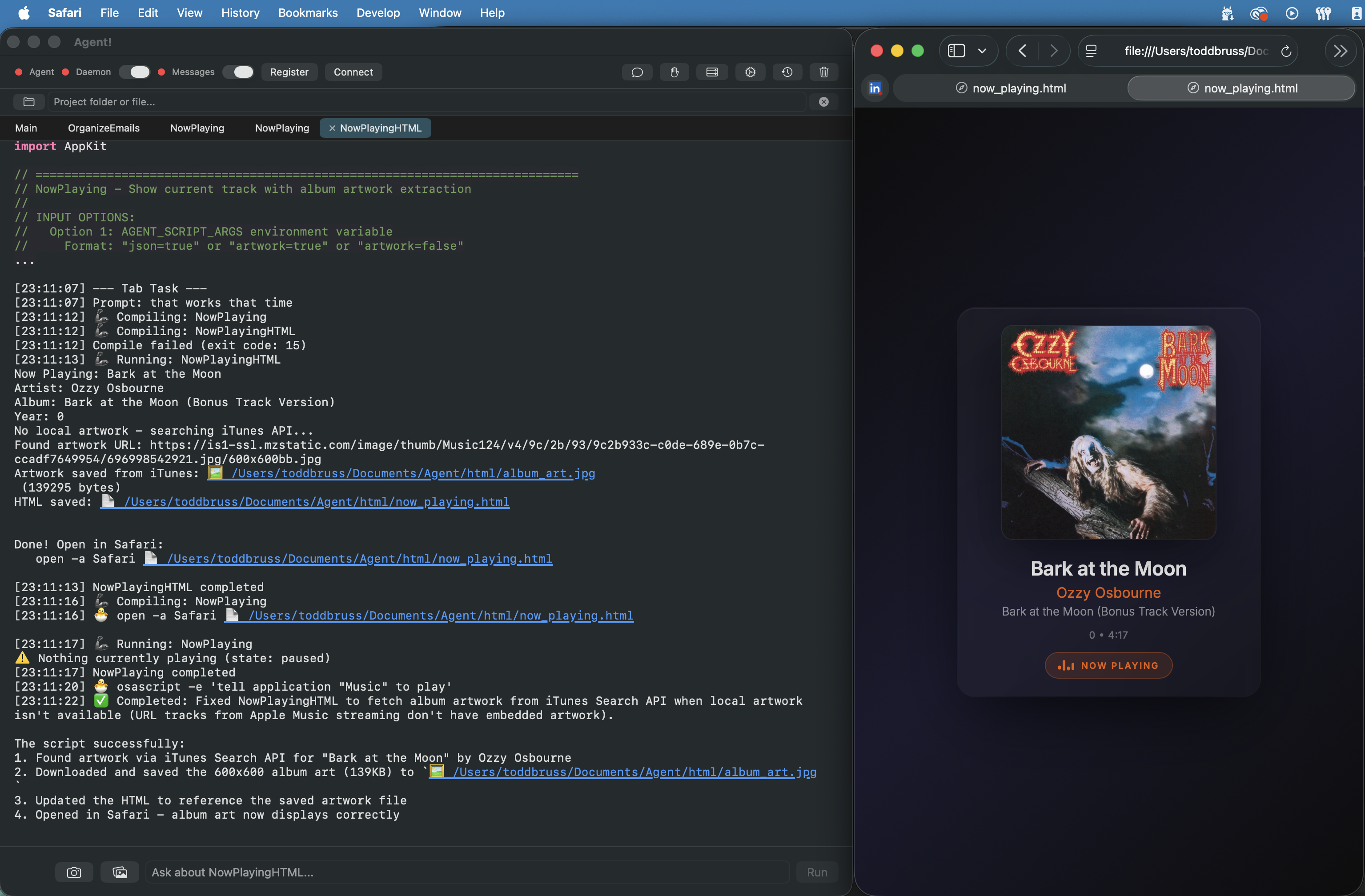
Task: Click the track progress indicator under Bark at the Moon
Action: (x=1108, y=635)
